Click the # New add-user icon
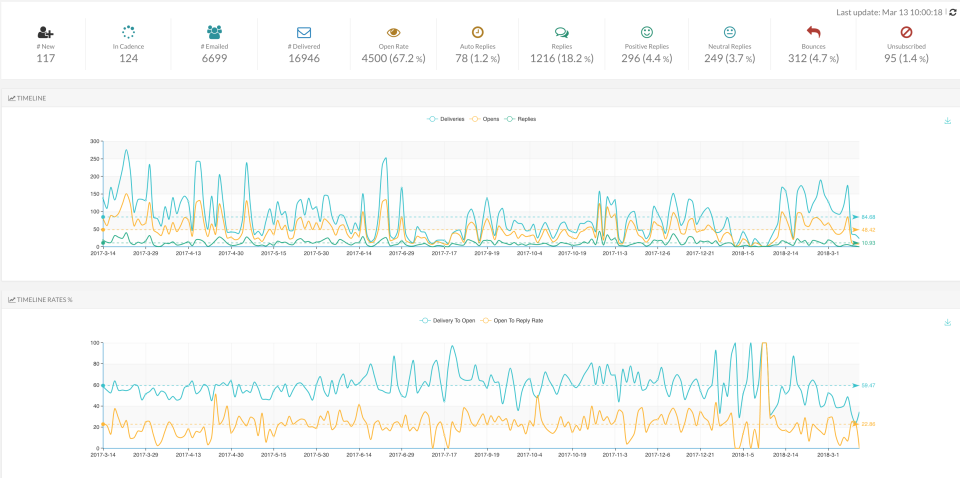This screenshot has height=478, width=960. point(45,32)
